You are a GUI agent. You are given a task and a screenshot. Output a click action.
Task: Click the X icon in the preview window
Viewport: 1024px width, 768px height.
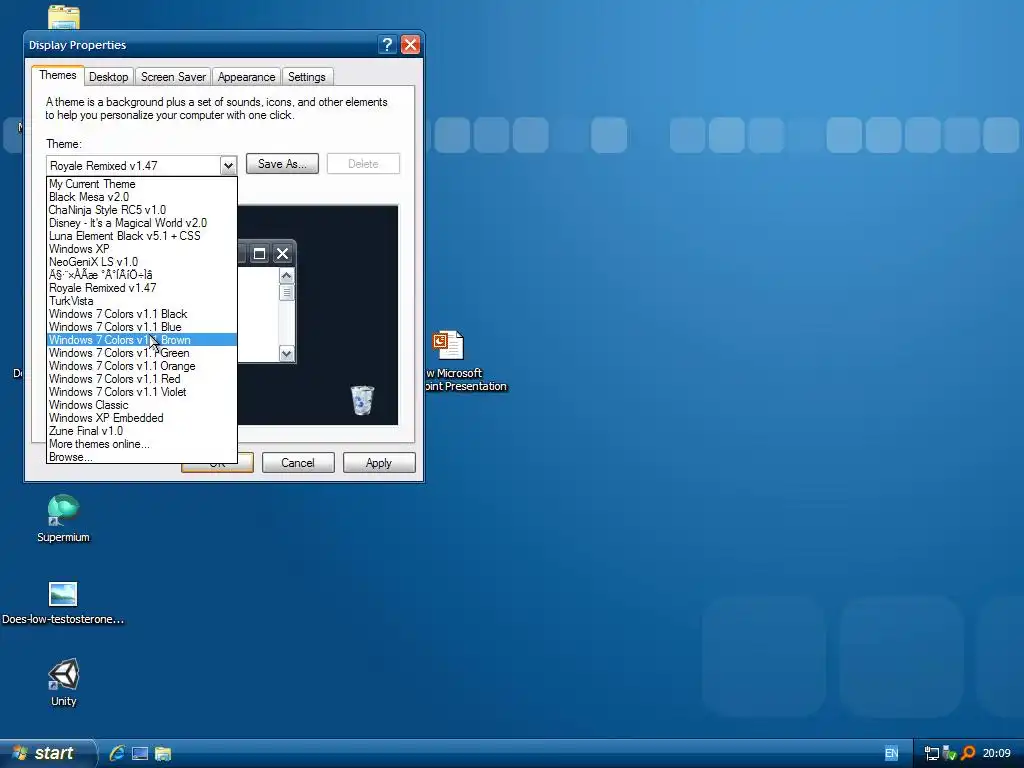282,253
